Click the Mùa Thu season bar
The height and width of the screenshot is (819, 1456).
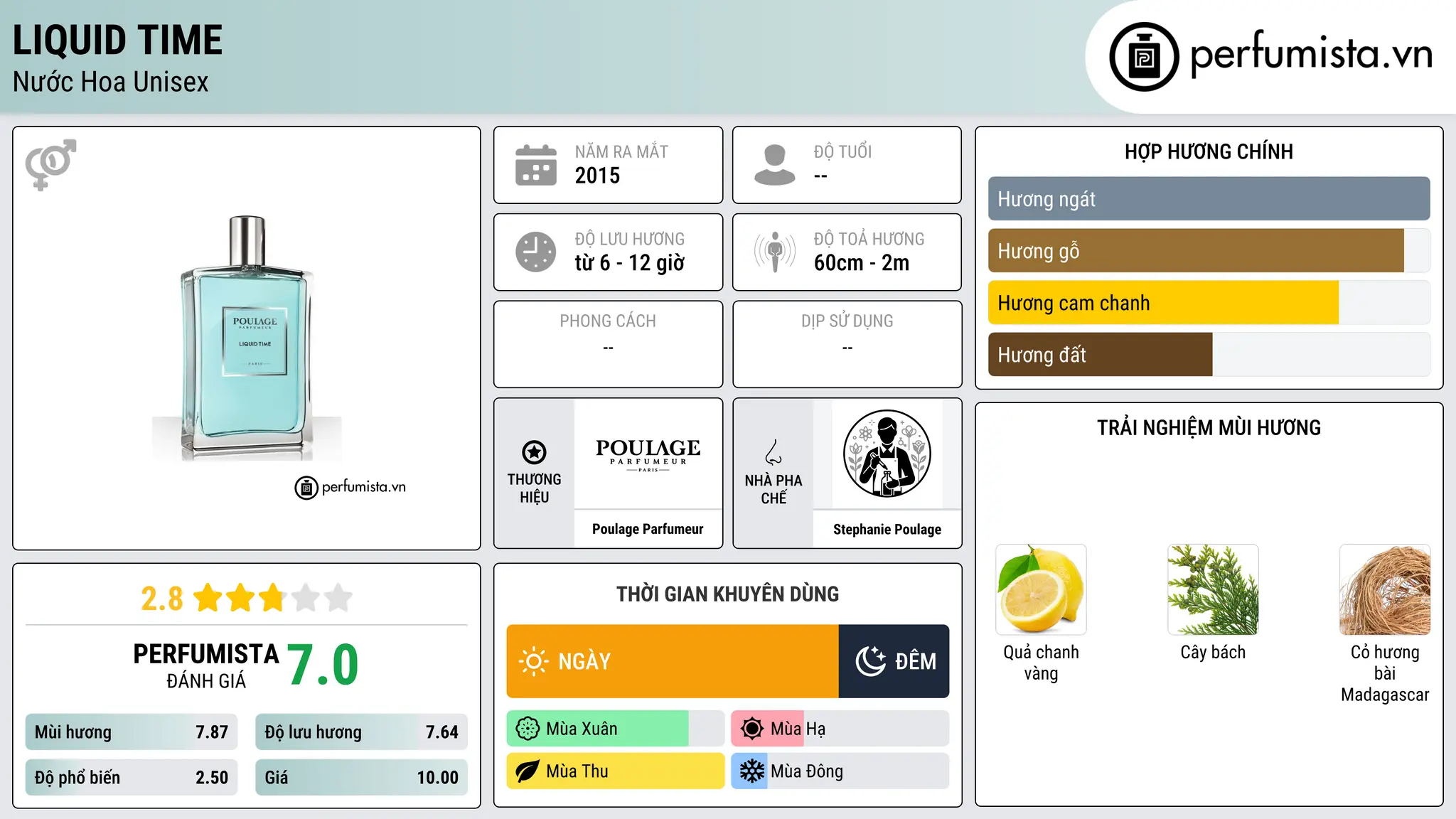point(616,771)
